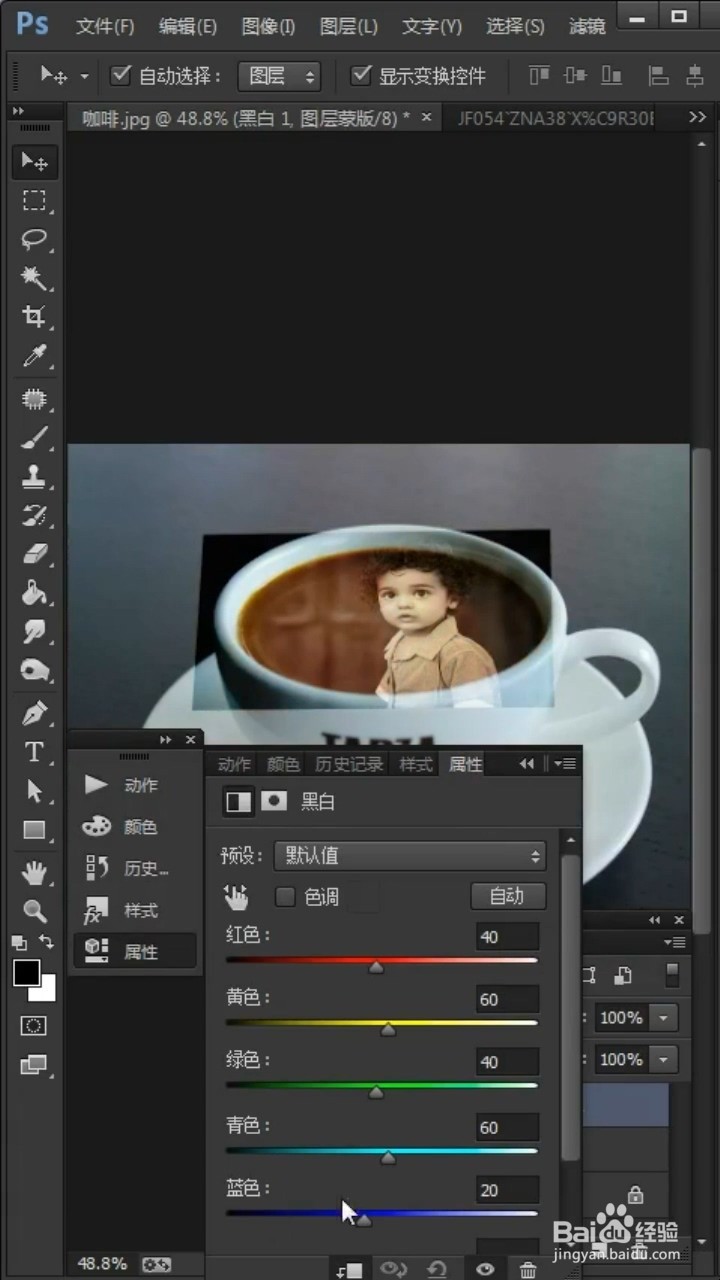Select the Rectangle shape tool
Screen dimensions: 720x1280
pyautogui.click(x=34, y=830)
